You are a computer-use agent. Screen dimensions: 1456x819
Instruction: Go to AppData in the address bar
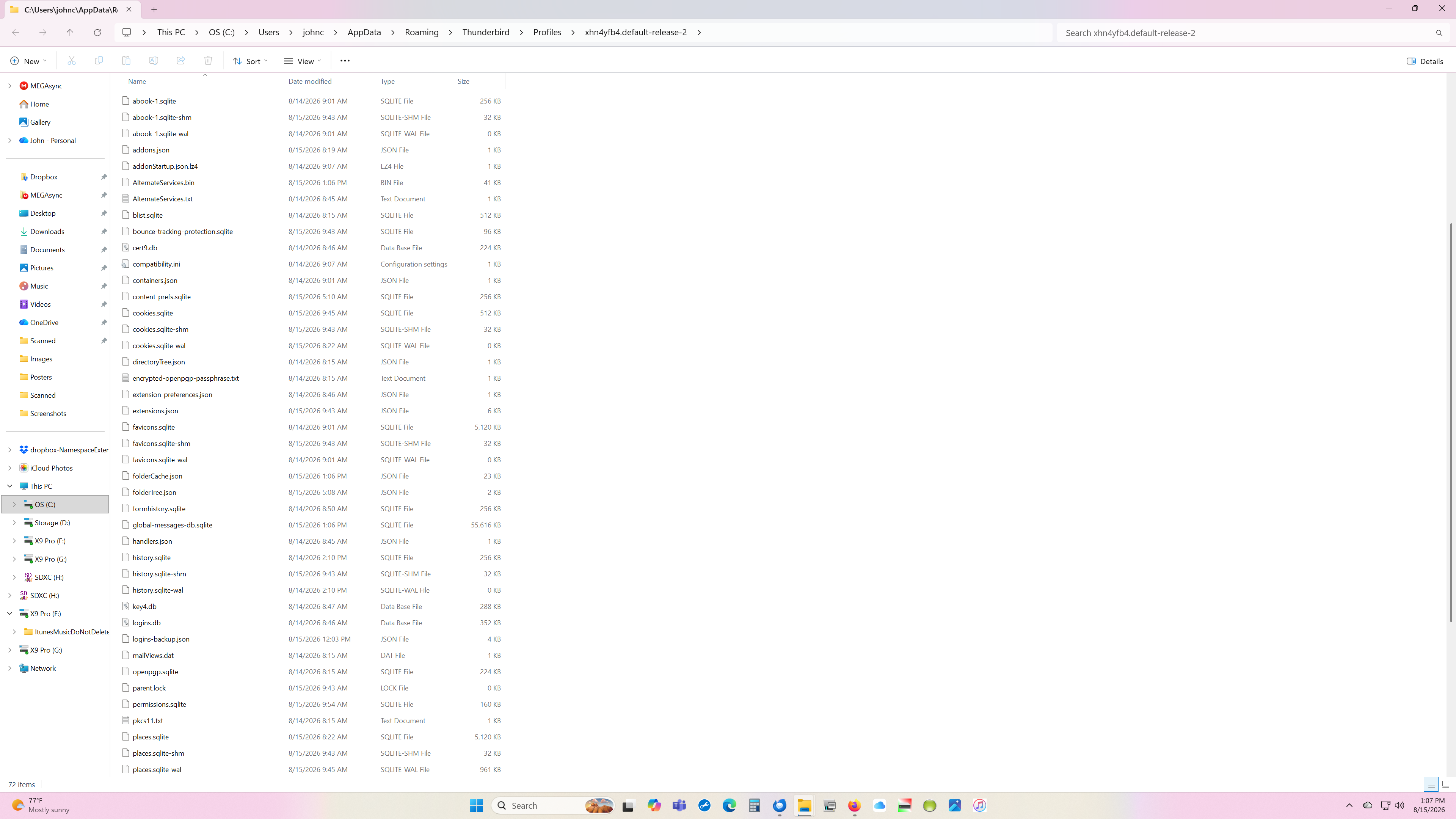pyautogui.click(x=364, y=32)
